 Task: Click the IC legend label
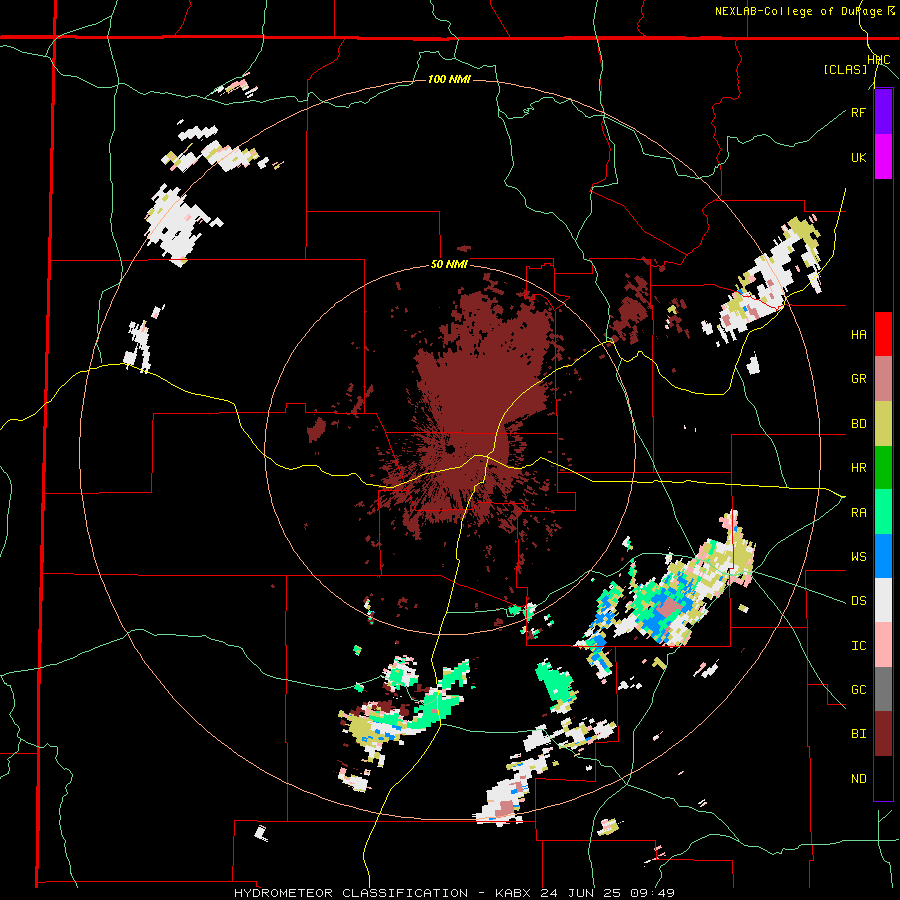859,646
